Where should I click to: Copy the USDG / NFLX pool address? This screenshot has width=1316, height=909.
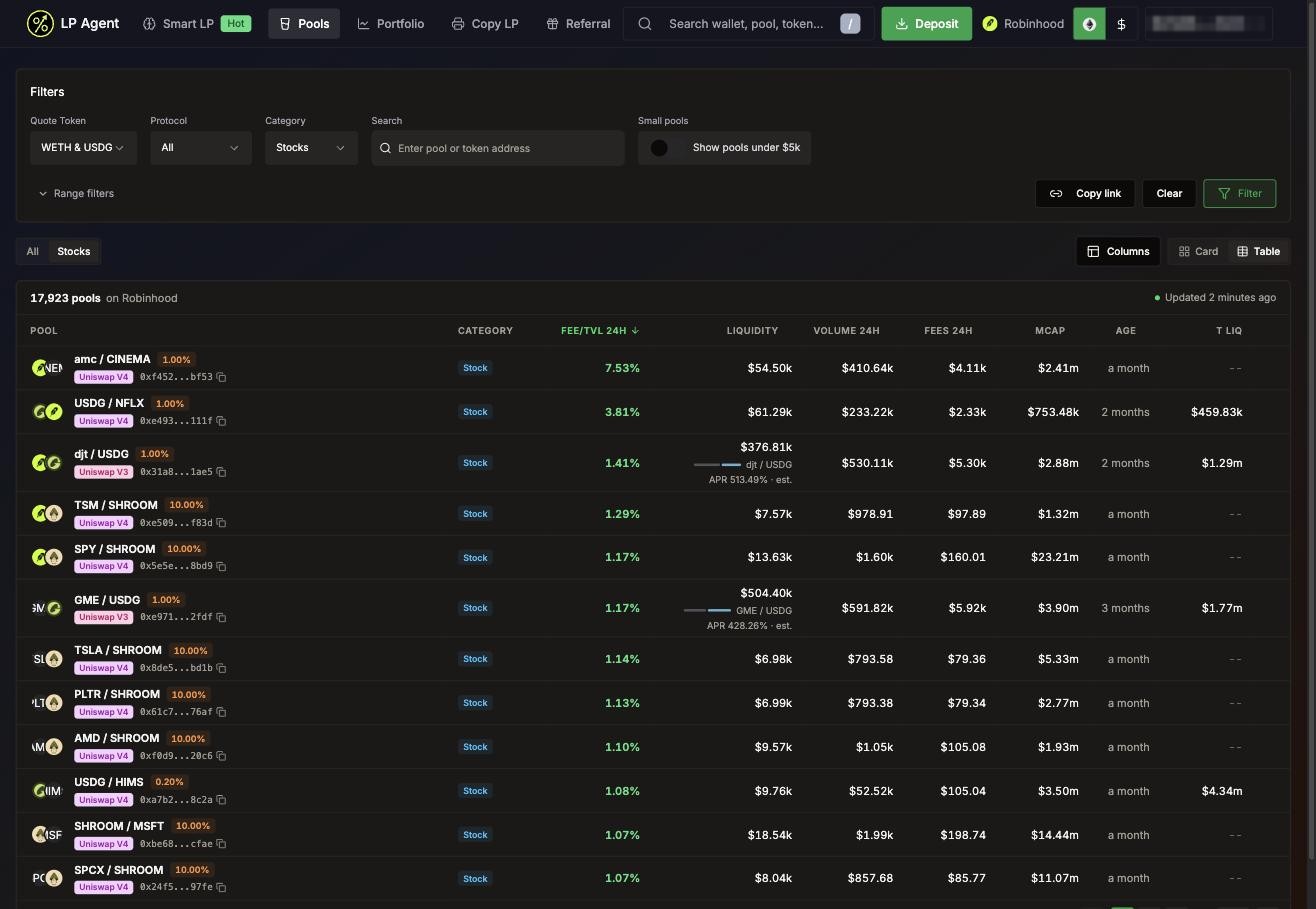(221, 421)
